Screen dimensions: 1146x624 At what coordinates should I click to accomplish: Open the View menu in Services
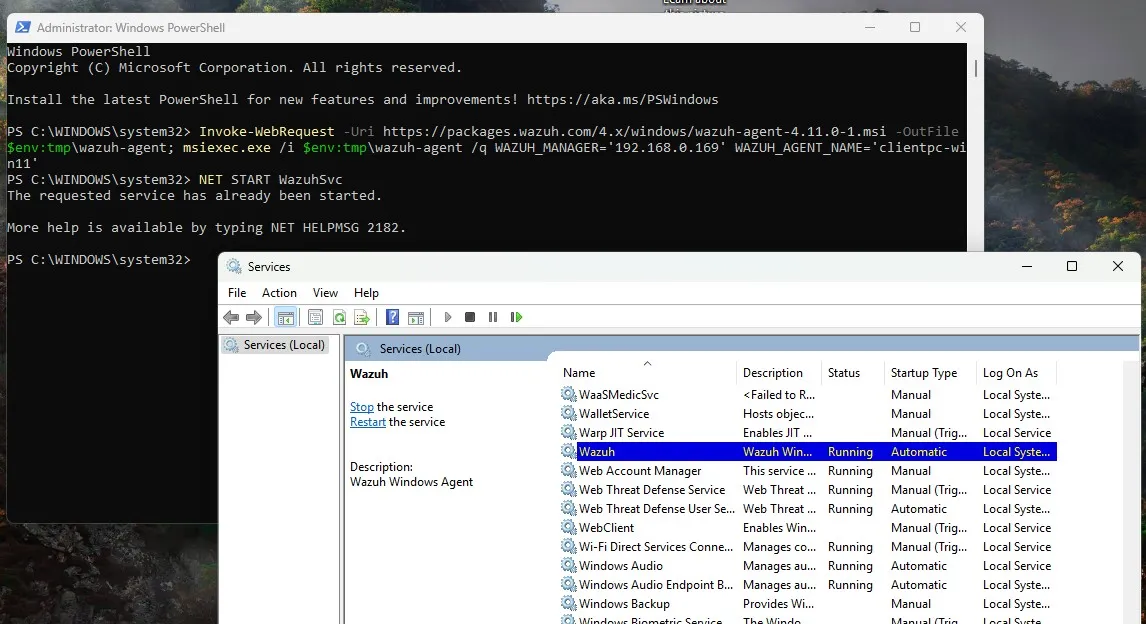point(325,293)
